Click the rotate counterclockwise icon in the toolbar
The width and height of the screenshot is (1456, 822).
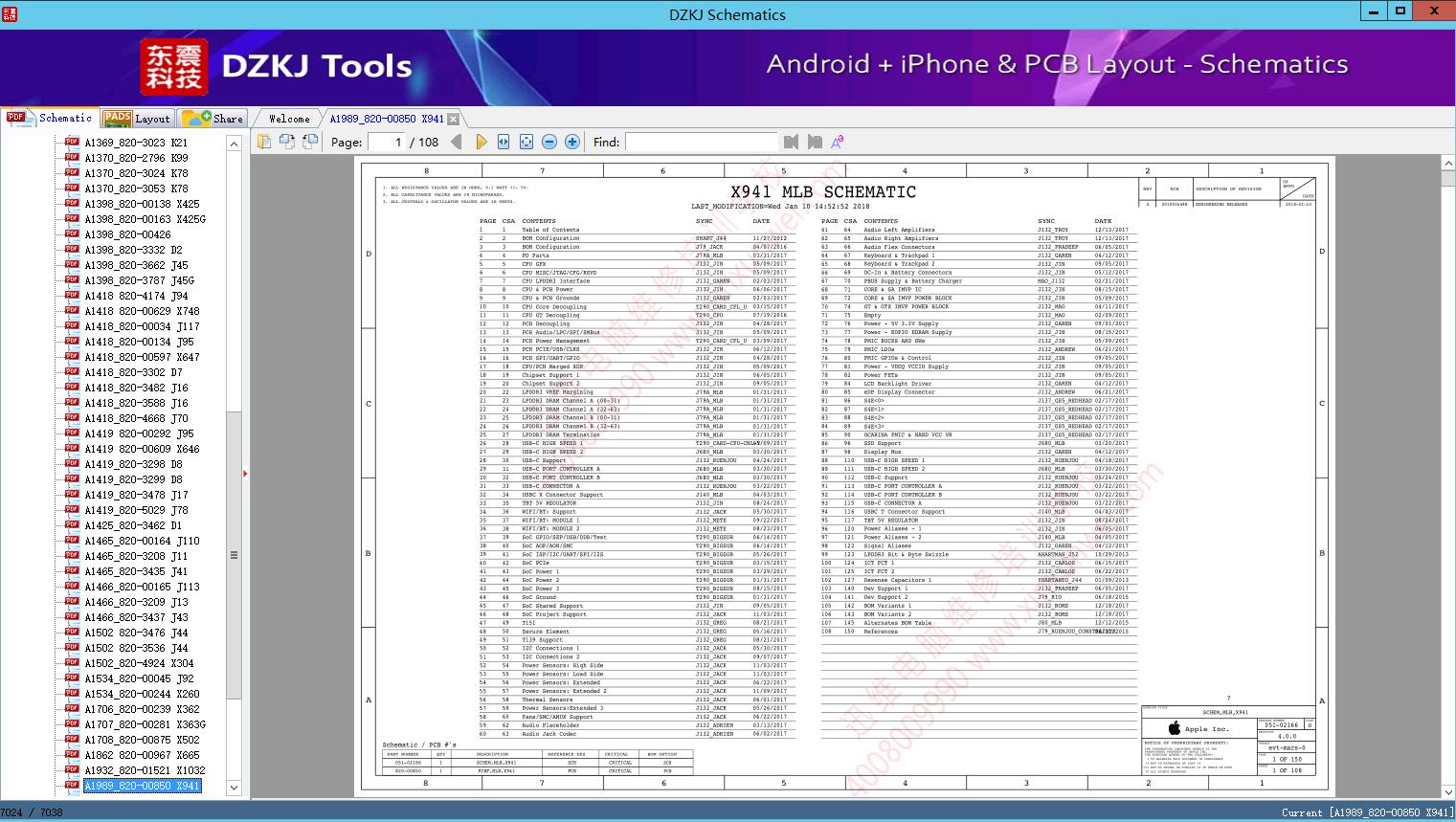(287, 142)
